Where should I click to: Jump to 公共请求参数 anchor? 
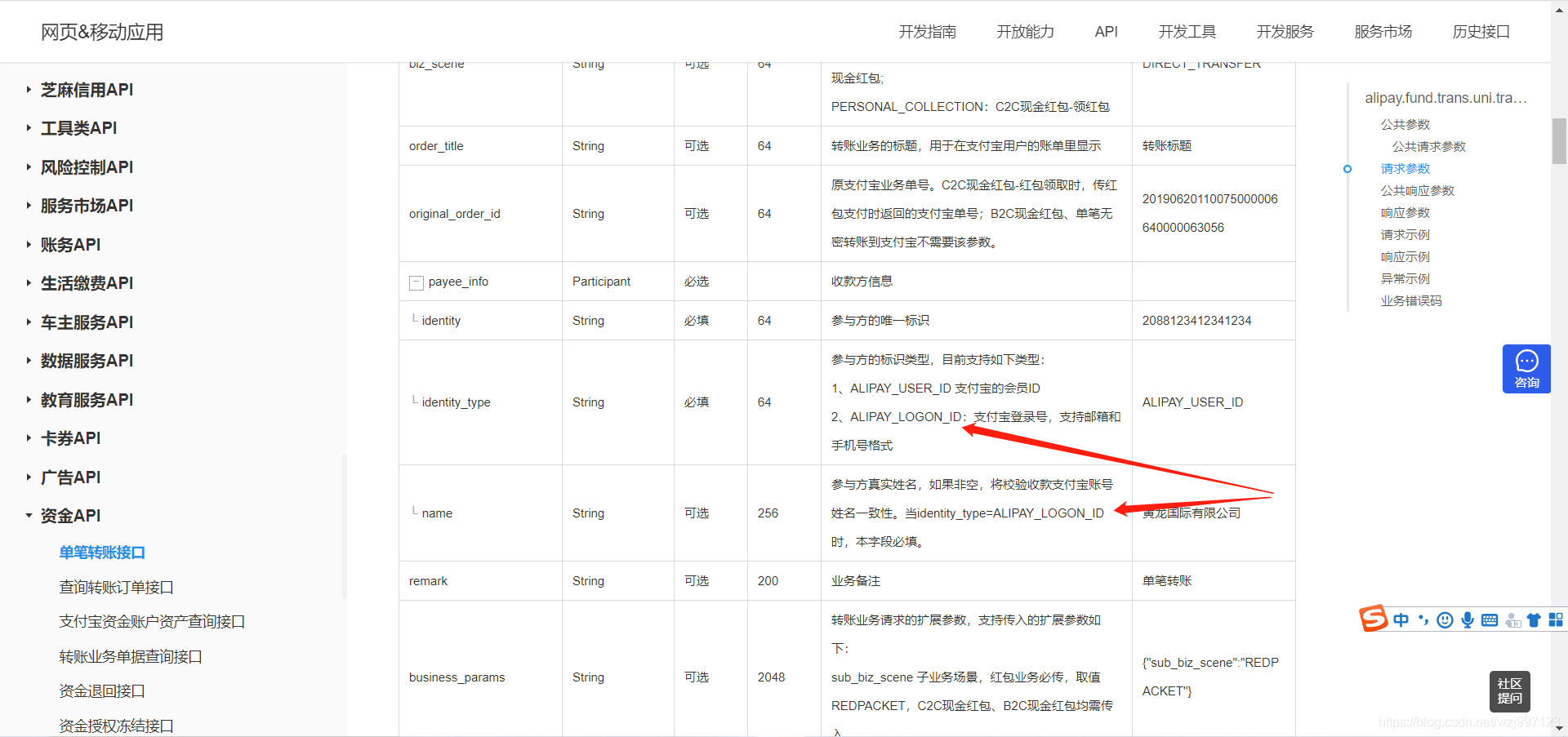click(x=1428, y=147)
